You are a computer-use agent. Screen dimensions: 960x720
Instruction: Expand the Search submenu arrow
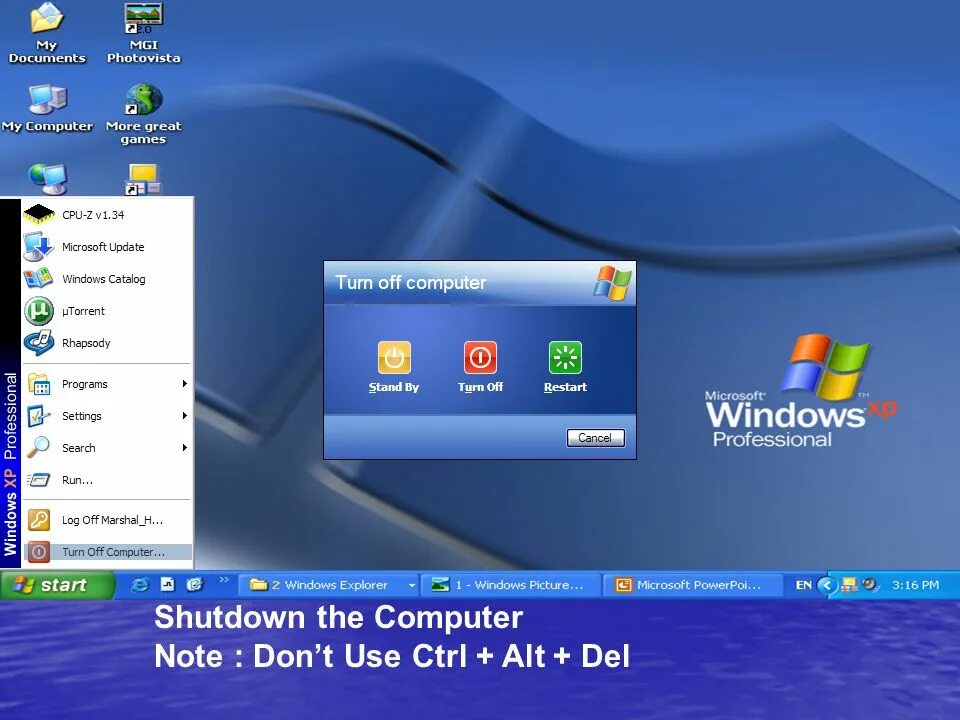pyautogui.click(x=184, y=448)
